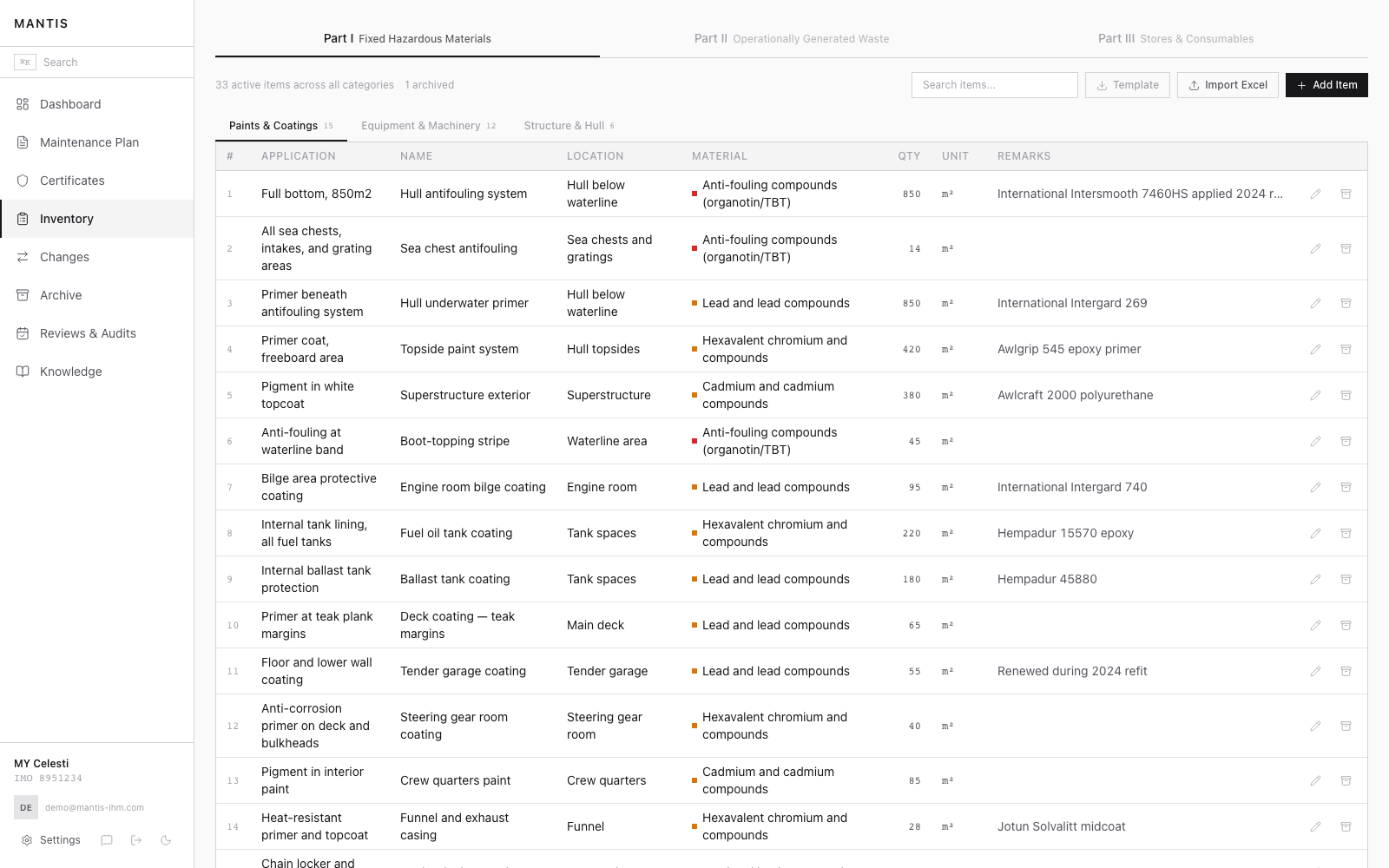Open the Maintenance Plan section
This screenshot has width=1389, height=868.
click(96, 142)
